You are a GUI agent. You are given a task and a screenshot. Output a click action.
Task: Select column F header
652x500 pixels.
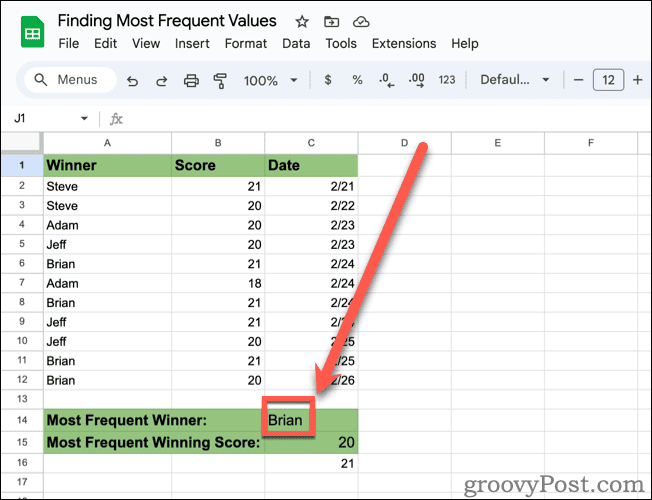click(x=590, y=143)
